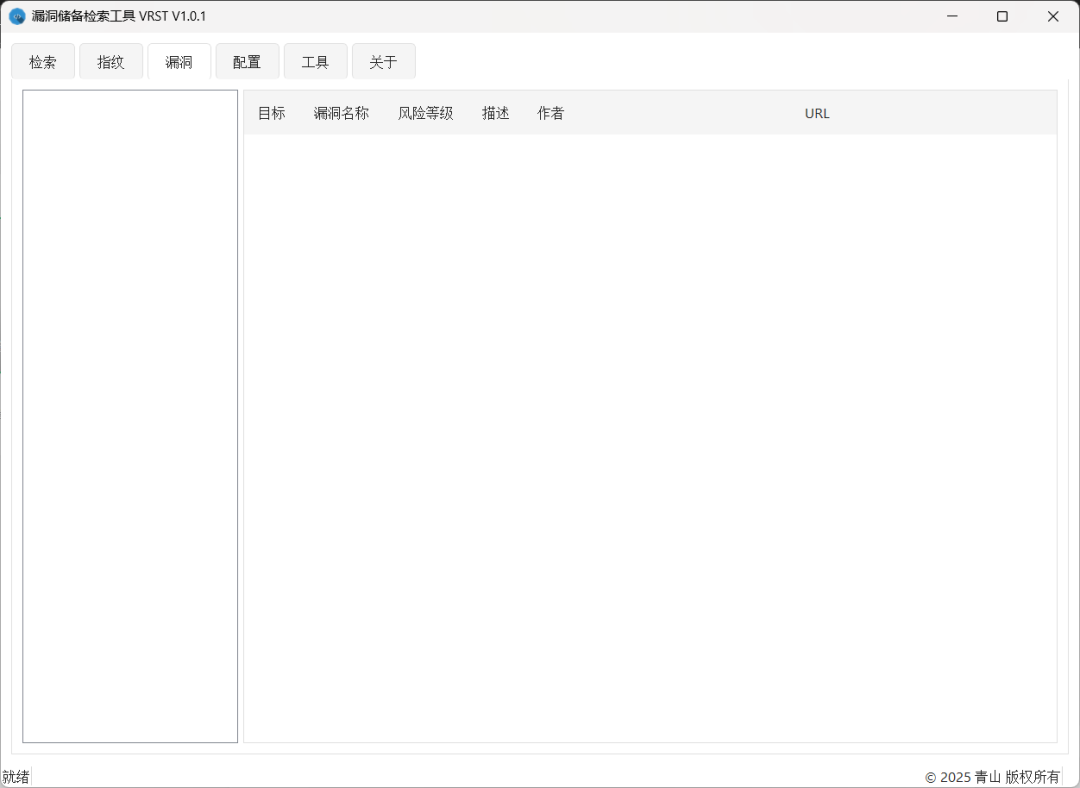The width and height of the screenshot is (1080, 788).
Task: Click the VRST app icon in title bar
Action: (x=17, y=17)
